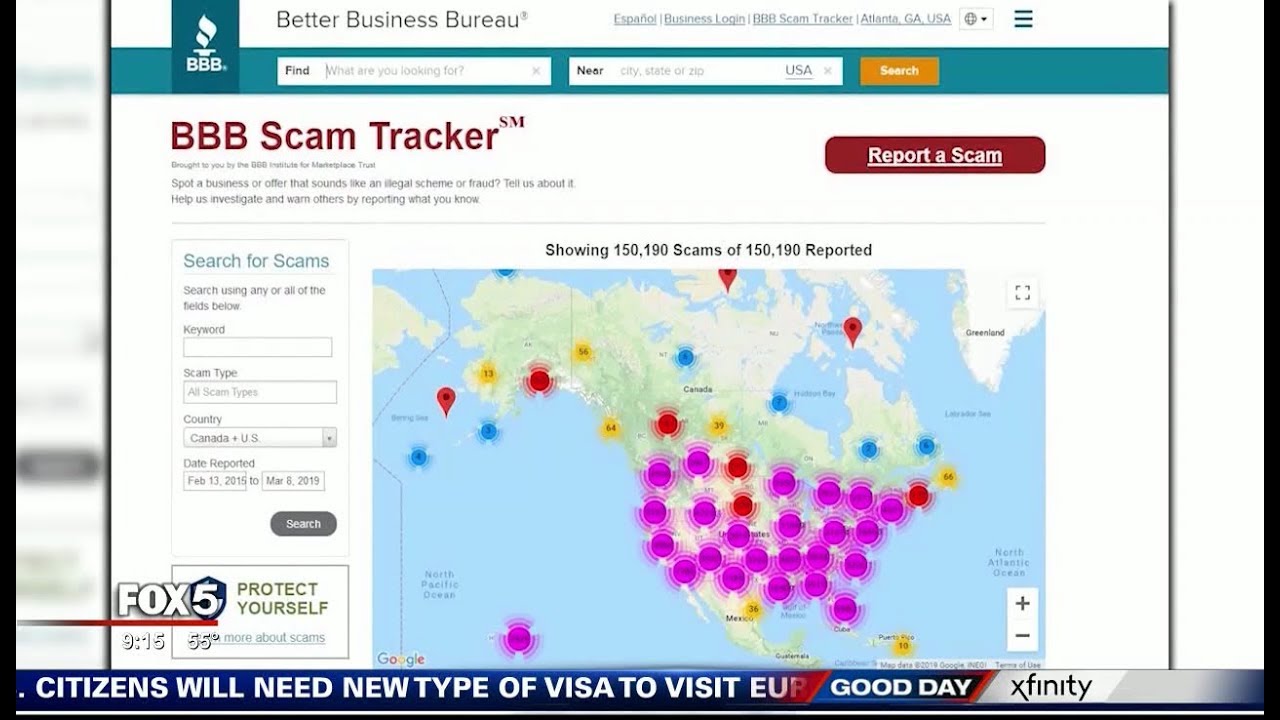Change the USA country selector in Near field

coord(799,71)
